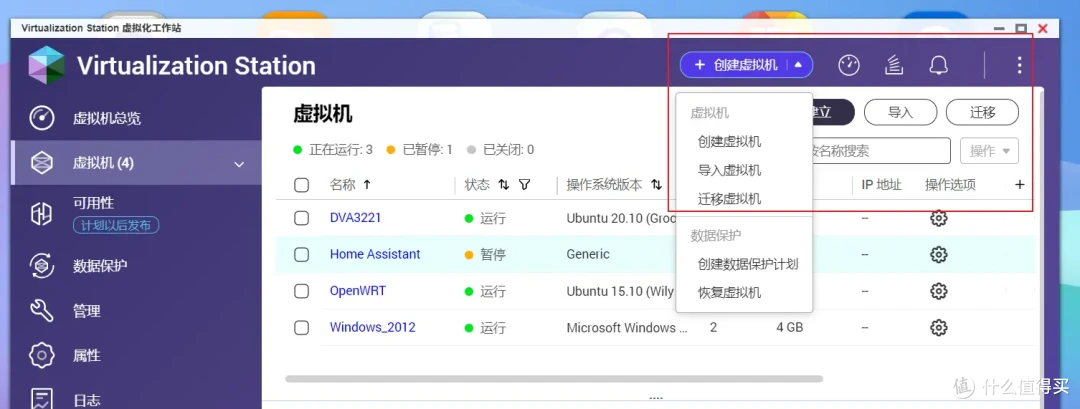Click the data protection sidebar icon
Screen dimensions: 1080x409
42,266
